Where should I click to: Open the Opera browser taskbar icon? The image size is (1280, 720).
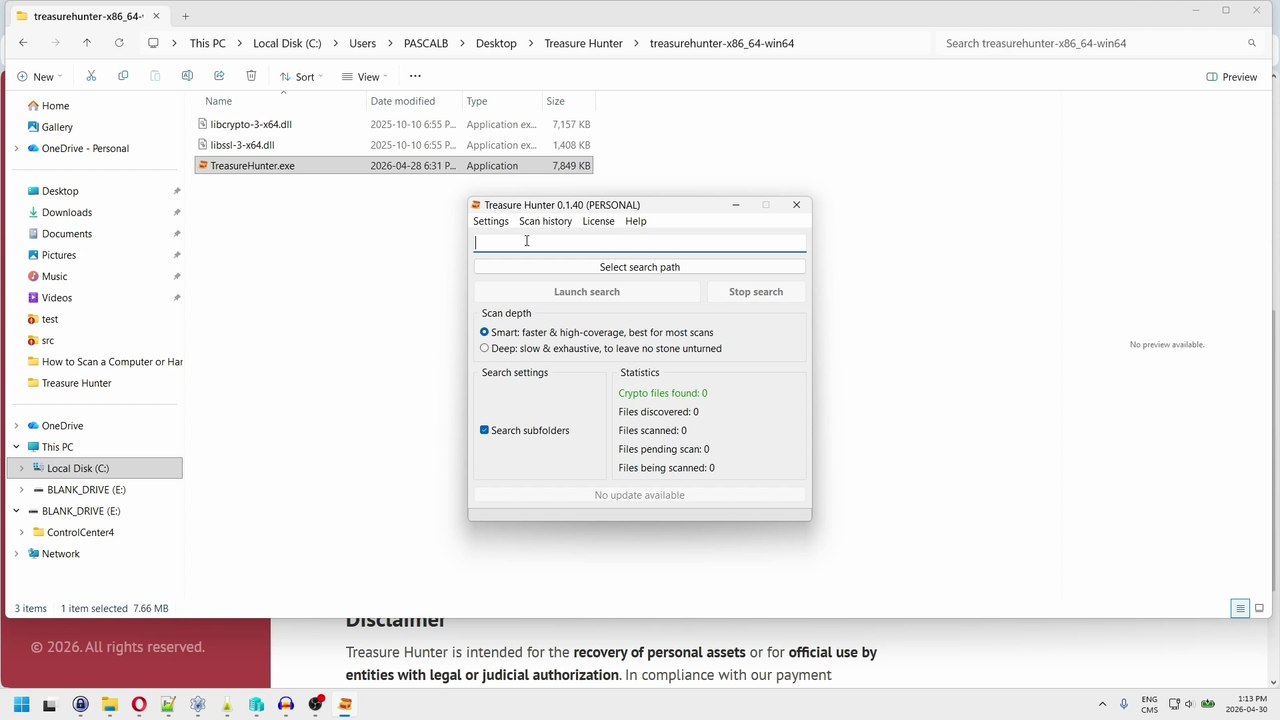coord(139,704)
